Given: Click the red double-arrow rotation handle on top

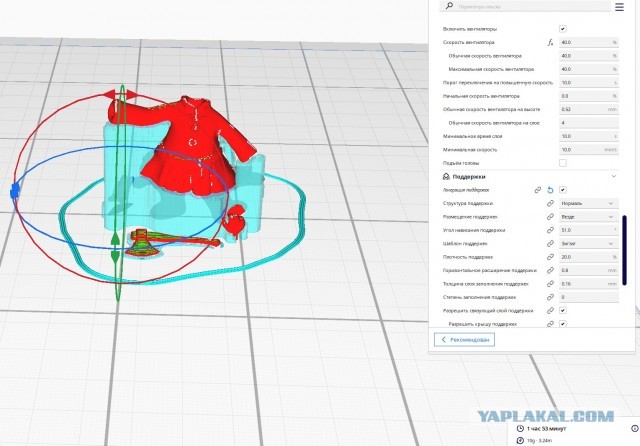Looking at the screenshot, I should click(121, 95).
